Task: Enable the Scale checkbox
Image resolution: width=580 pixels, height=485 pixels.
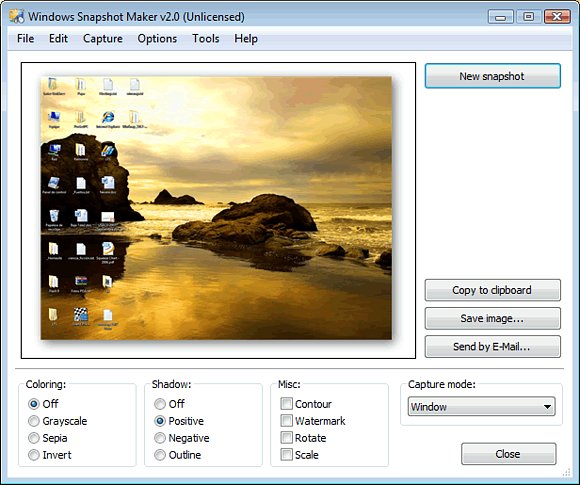Action: [286, 455]
